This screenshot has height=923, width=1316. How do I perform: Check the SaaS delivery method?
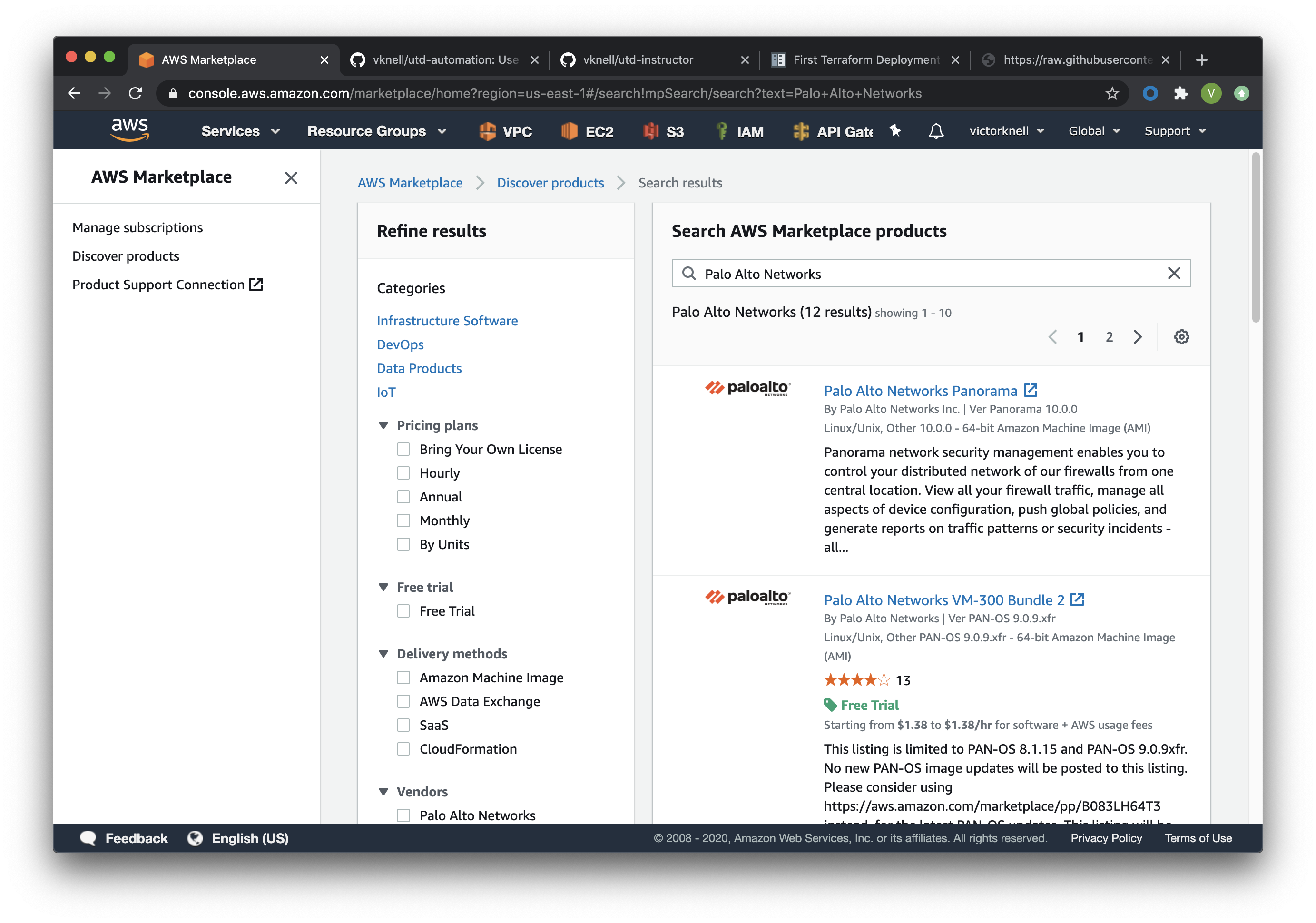click(403, 725)
